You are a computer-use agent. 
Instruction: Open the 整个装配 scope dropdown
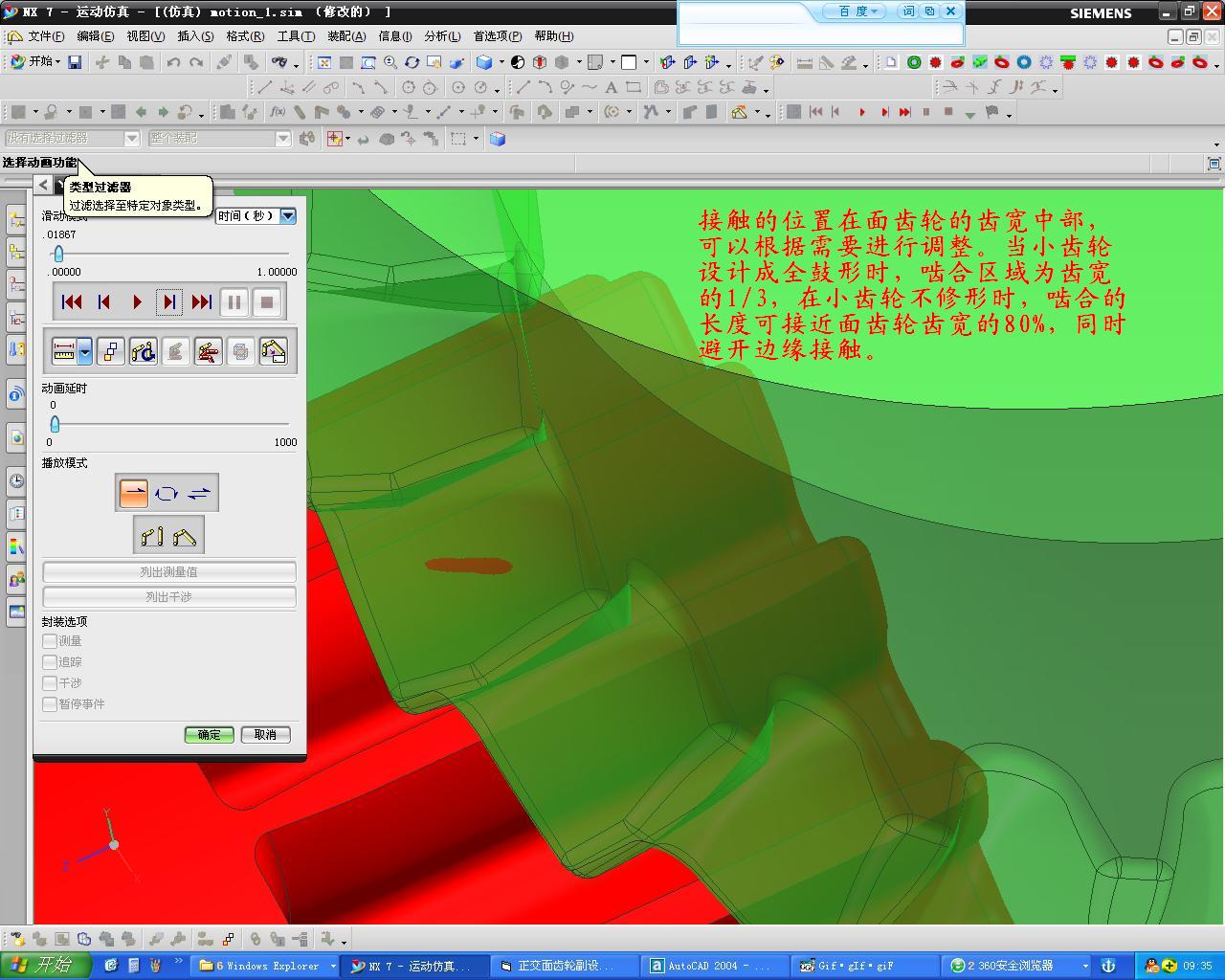[283, 139]
